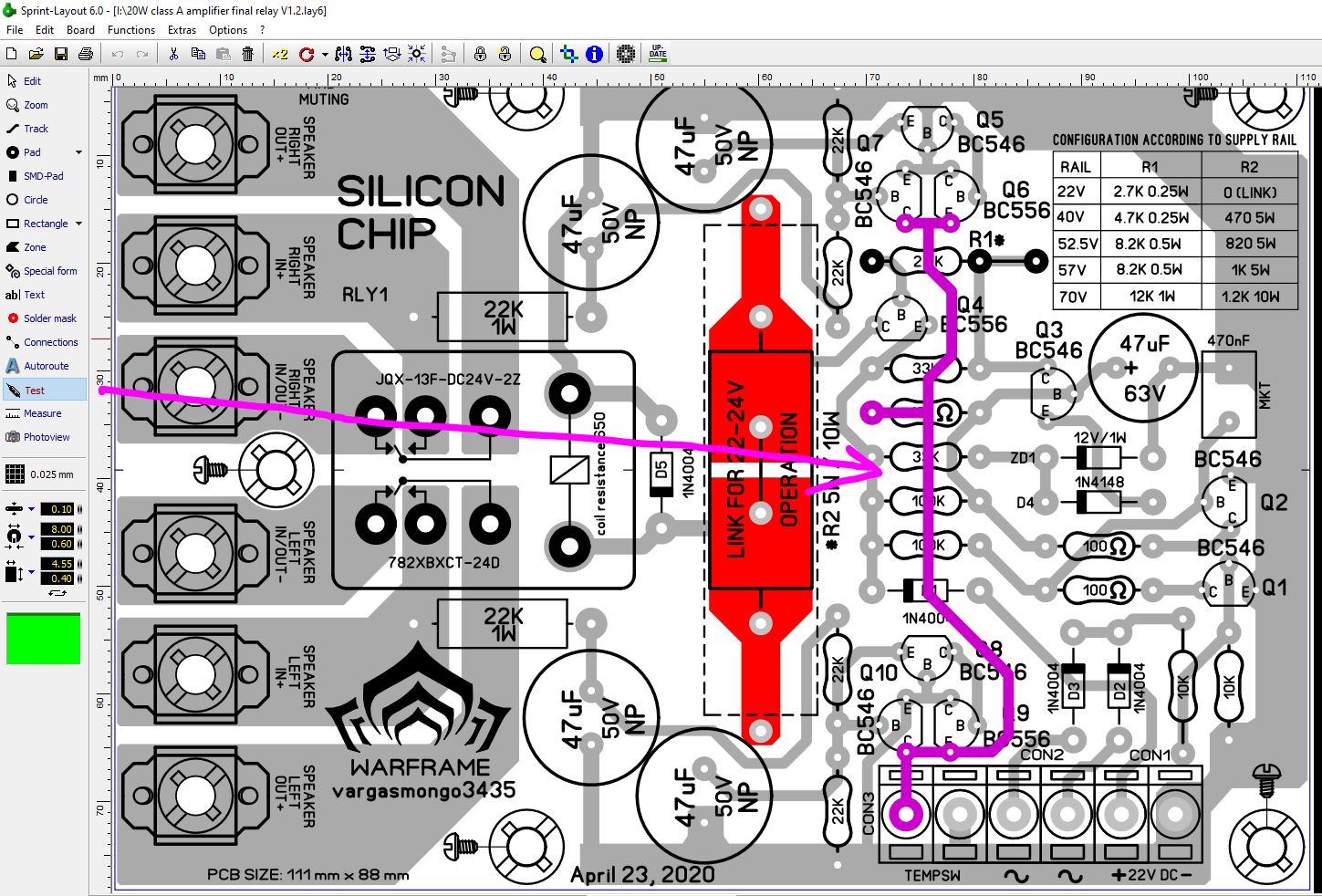
Task: Show project info with blue i icon
Action: coord(594,54)
